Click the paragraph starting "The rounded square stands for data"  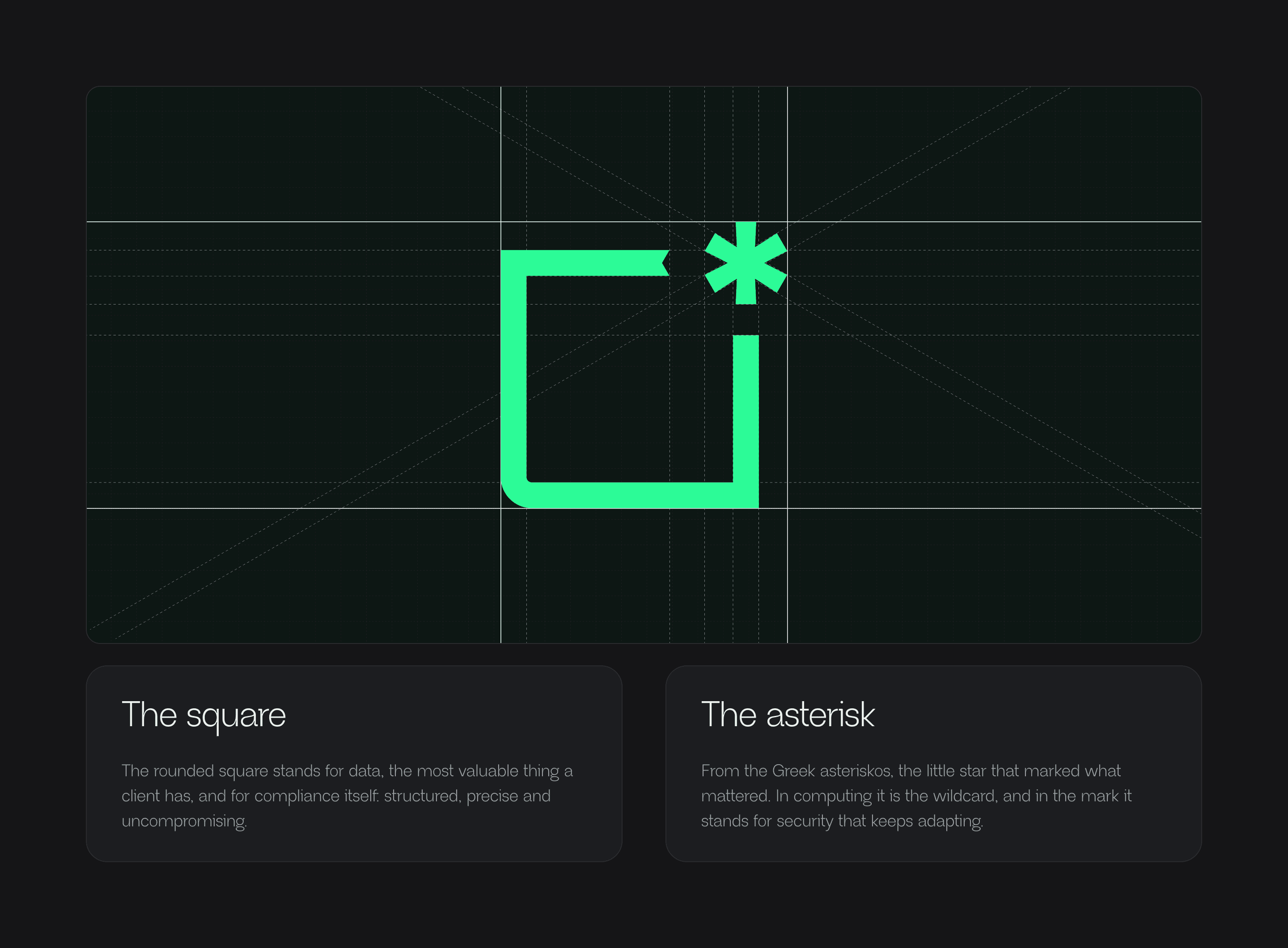[347, 796]
